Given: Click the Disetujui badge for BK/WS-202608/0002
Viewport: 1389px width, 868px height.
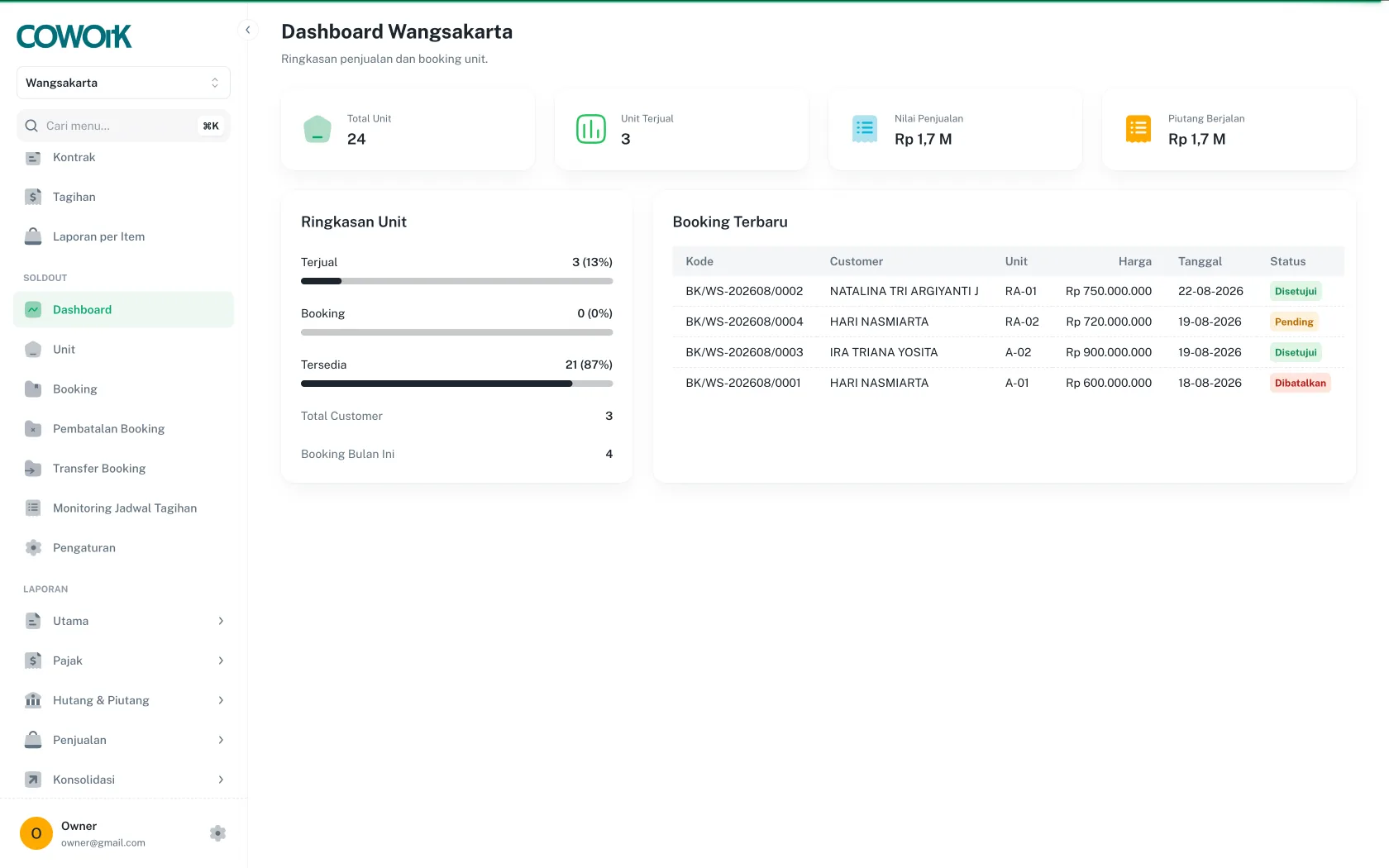Looking at the screenshot, I should click(x=1296, y=291).
